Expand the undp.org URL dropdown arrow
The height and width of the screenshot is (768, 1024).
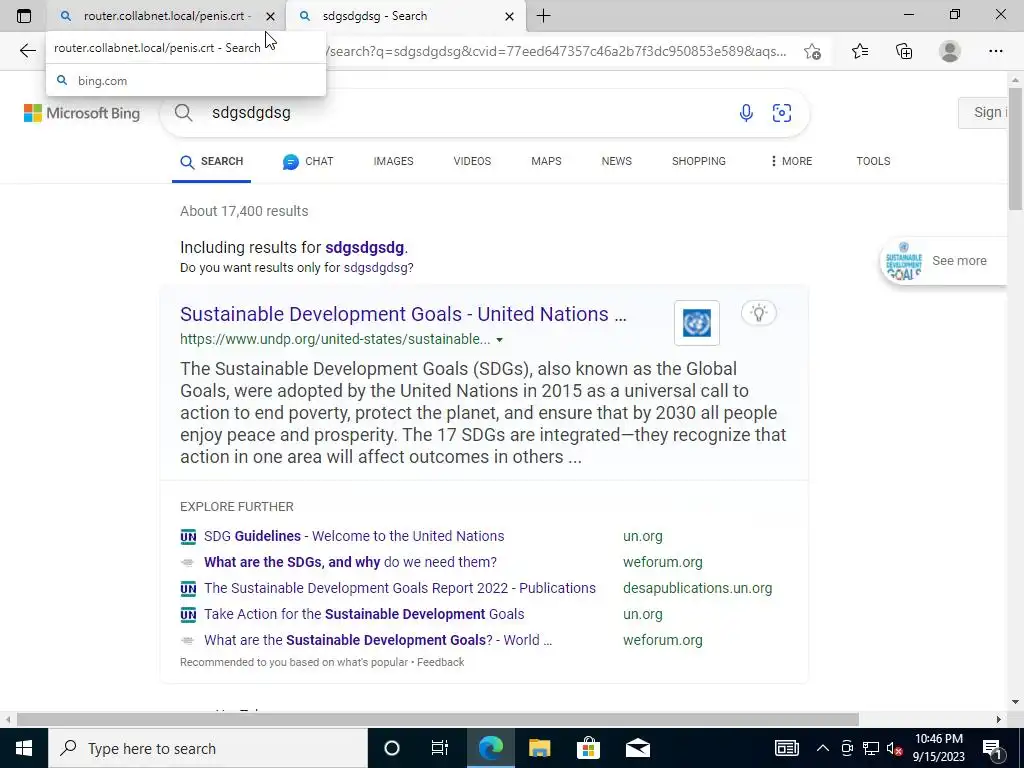[500, 340]
